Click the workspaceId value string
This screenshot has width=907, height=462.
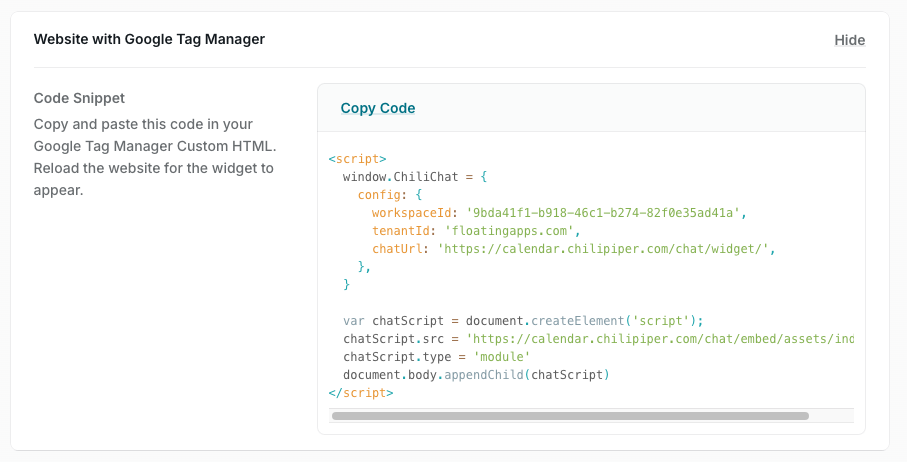coord(603,213)
